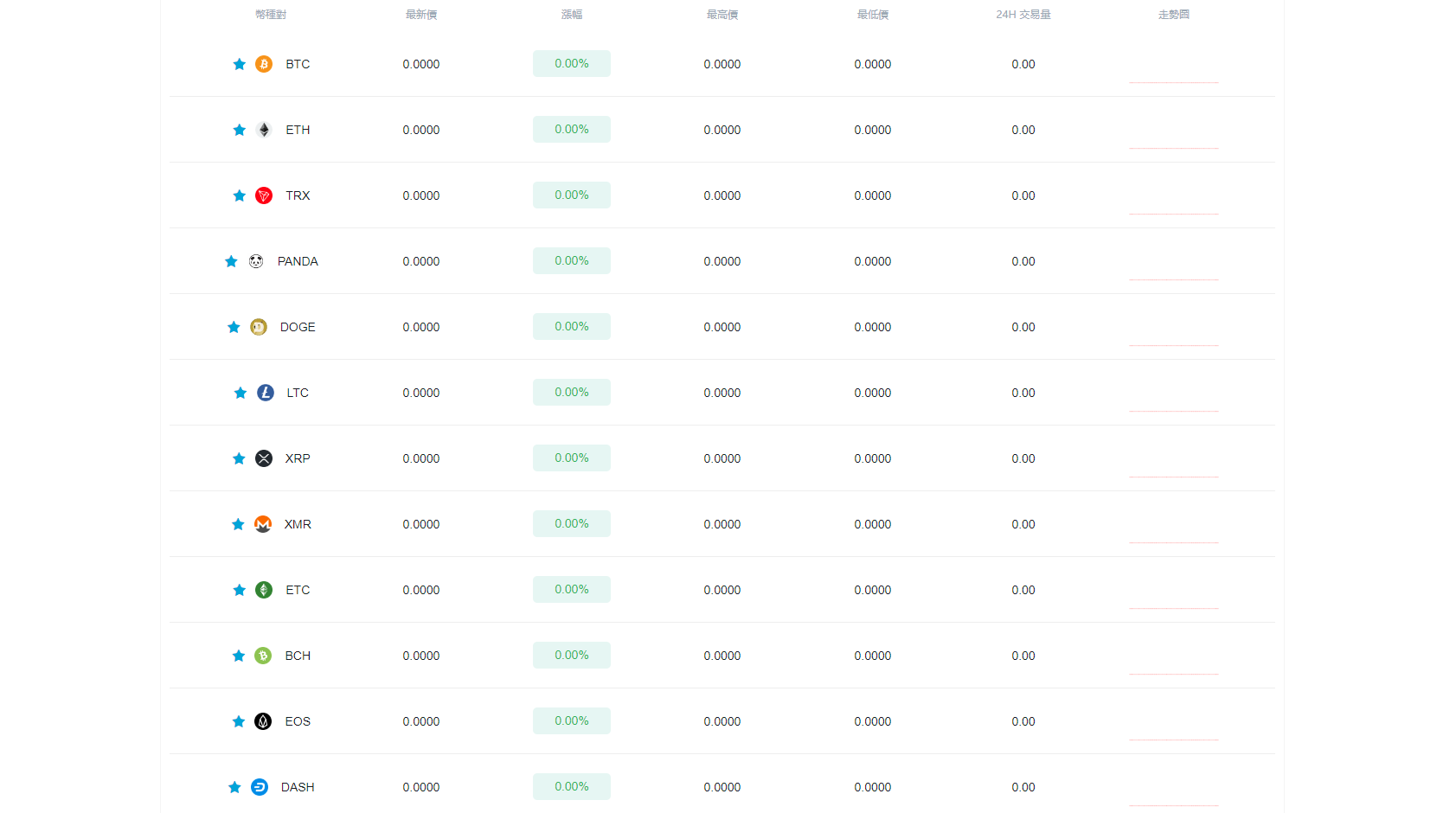
Task: Click the ETH 0.00% change badge
Action: click(x=572, y=130)
